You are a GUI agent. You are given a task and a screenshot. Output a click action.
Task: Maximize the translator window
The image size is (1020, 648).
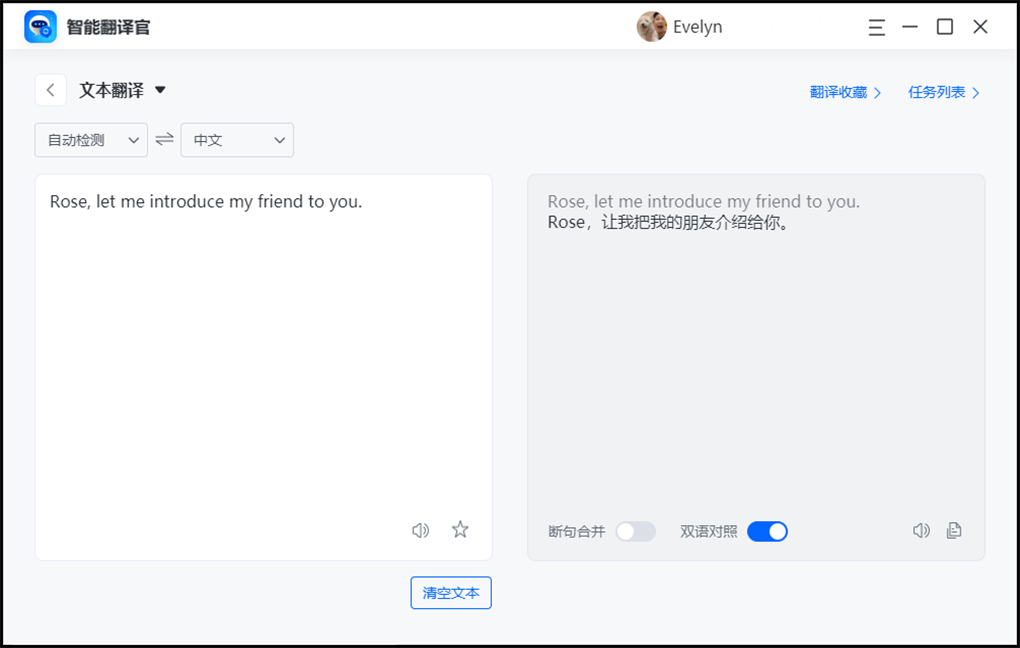(945, 27)
